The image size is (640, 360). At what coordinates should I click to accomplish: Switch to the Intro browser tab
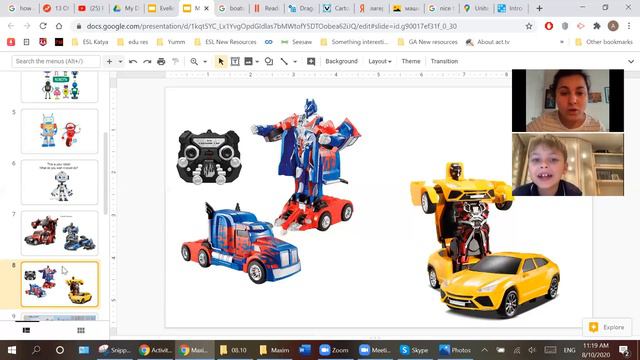pyautogui.click(x=510, y=8)
